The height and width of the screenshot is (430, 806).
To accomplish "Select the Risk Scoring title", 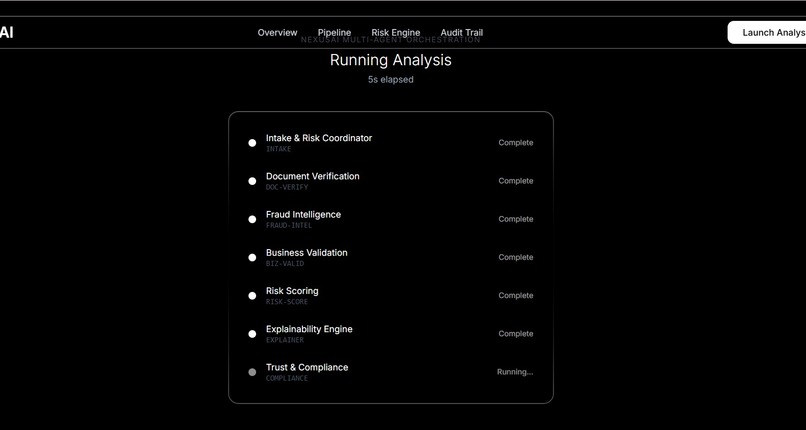I will [x=292, y=291].
